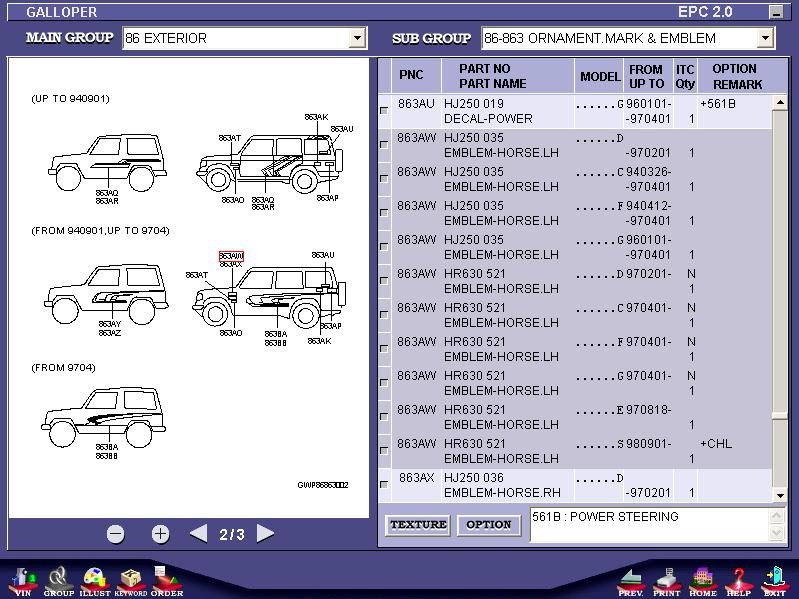Click the MODEL column header
Image resolution: width=799 pixels, height=599 pixels.
[600, 76]
